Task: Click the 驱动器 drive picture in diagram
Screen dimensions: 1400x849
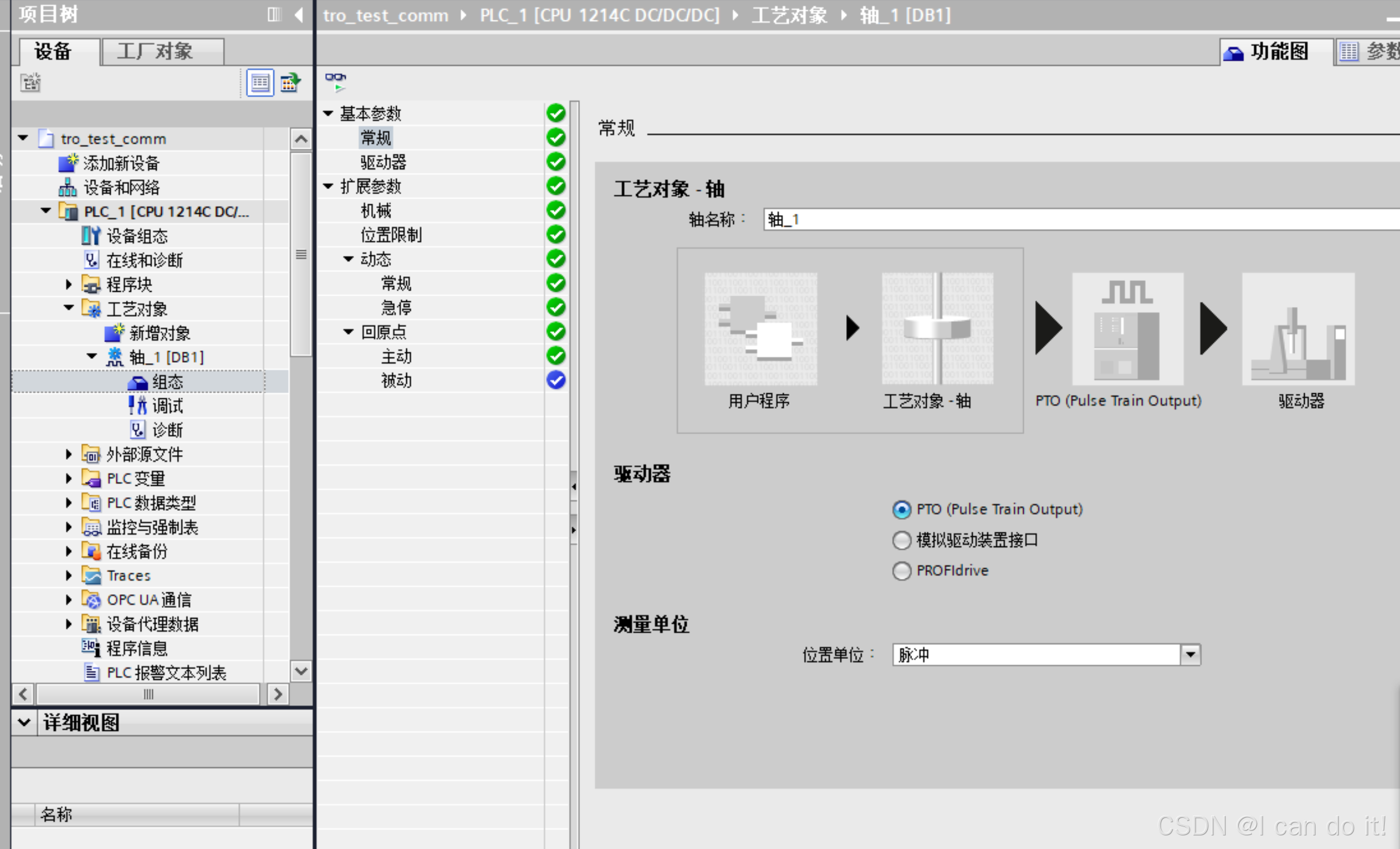Action: (1298, 329)
